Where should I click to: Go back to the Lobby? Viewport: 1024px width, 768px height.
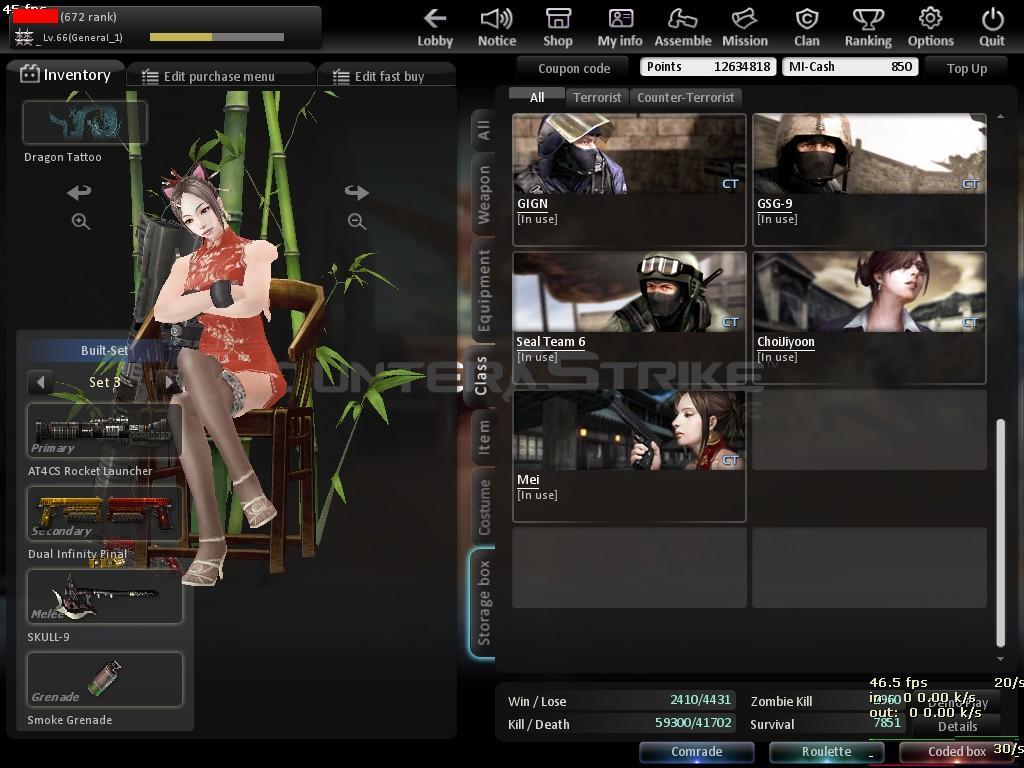point(435,28)
